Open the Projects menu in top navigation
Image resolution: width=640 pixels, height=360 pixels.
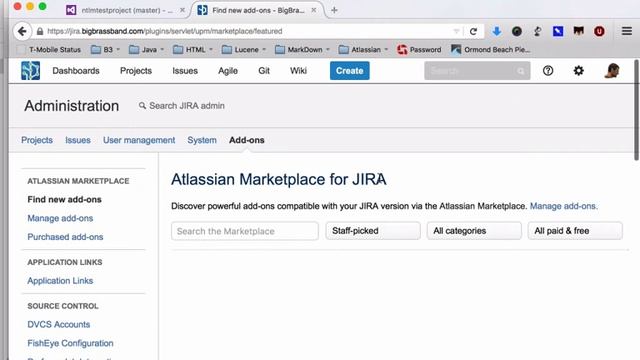click(136, 71)
